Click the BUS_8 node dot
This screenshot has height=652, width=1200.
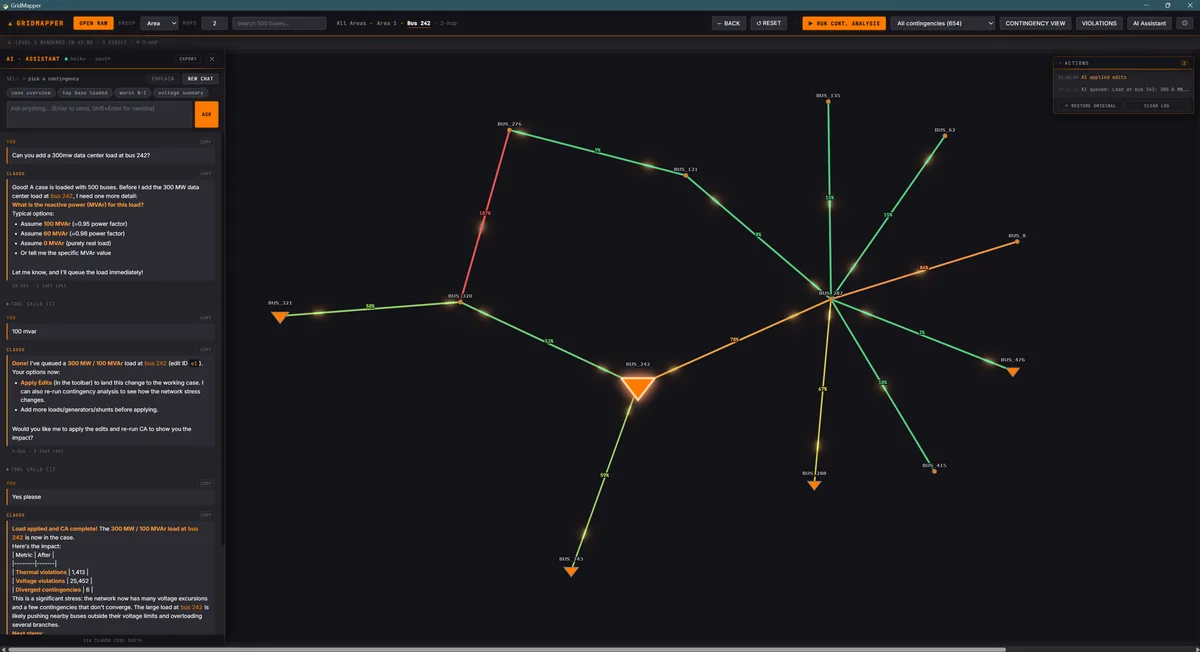tap(1017, 242)
